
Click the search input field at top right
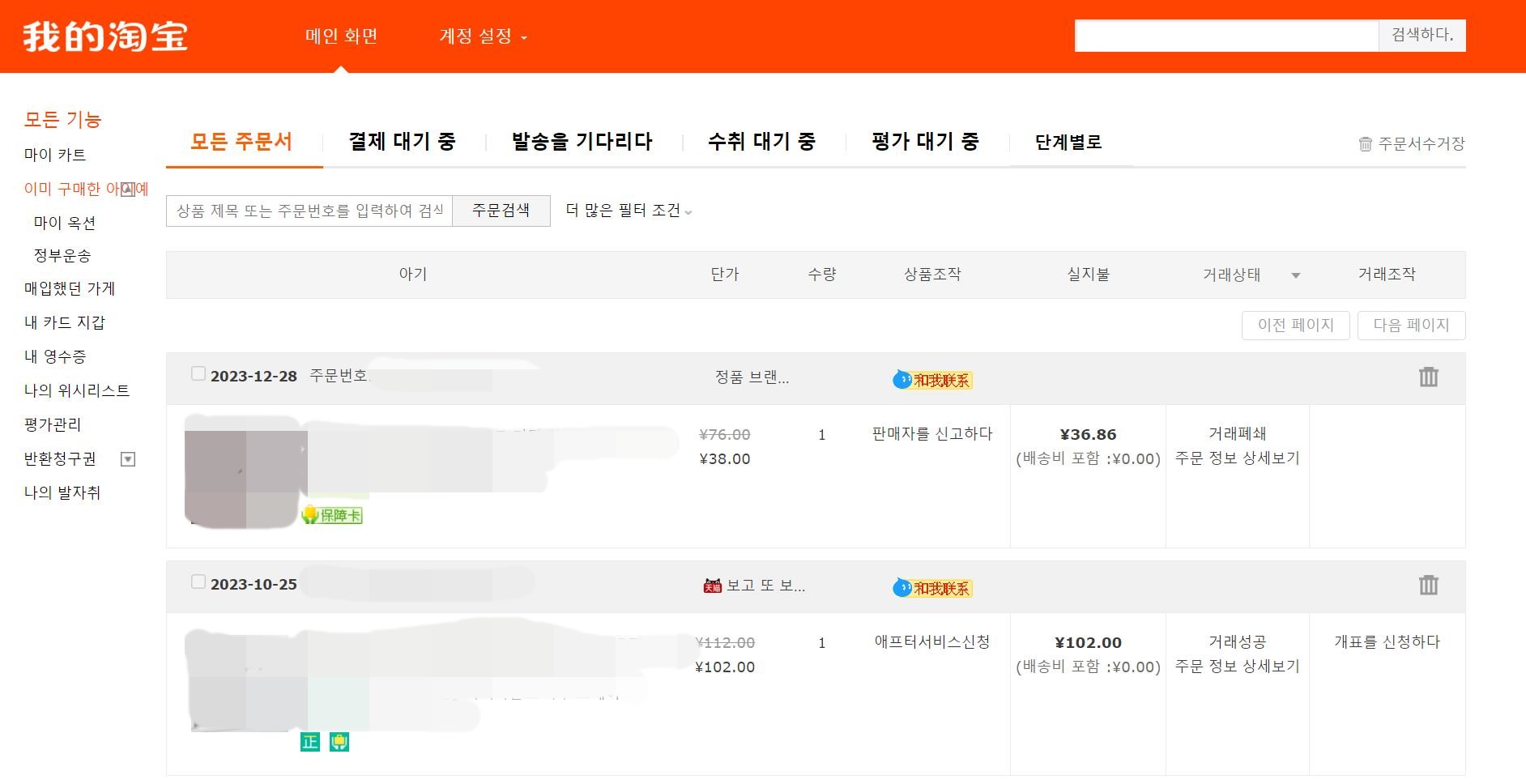click(x=1223, y=36)
